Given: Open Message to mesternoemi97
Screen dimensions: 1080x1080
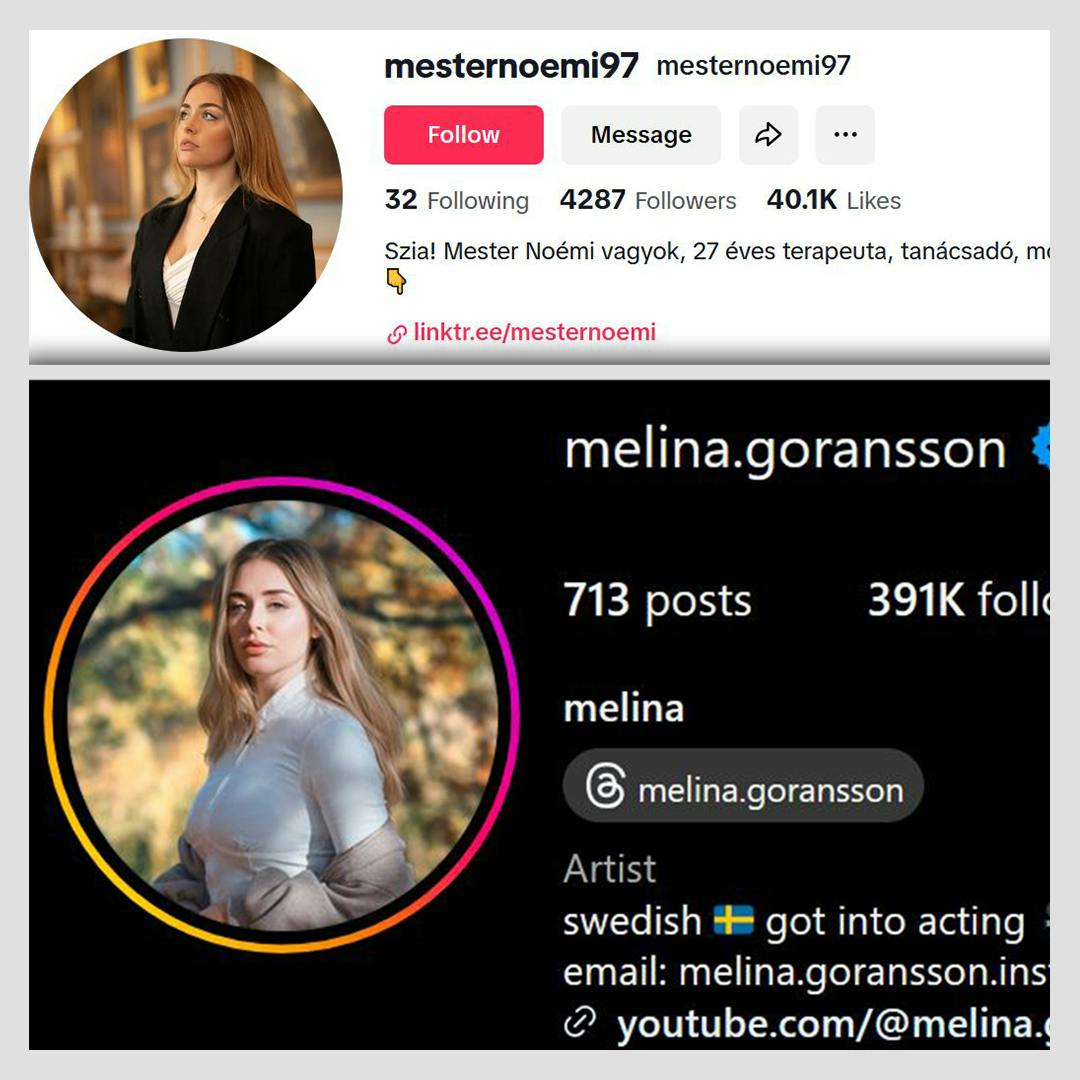Looking at the screenshot, I should click(641, 134).
